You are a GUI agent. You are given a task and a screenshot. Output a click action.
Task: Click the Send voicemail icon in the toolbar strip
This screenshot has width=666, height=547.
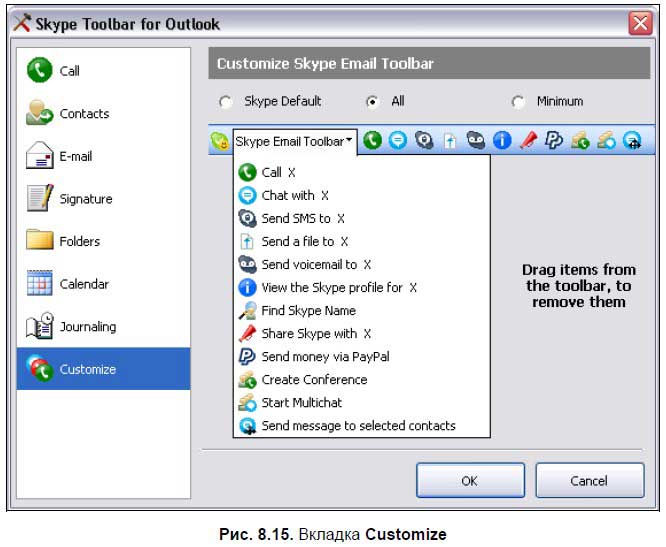(476, 142)
